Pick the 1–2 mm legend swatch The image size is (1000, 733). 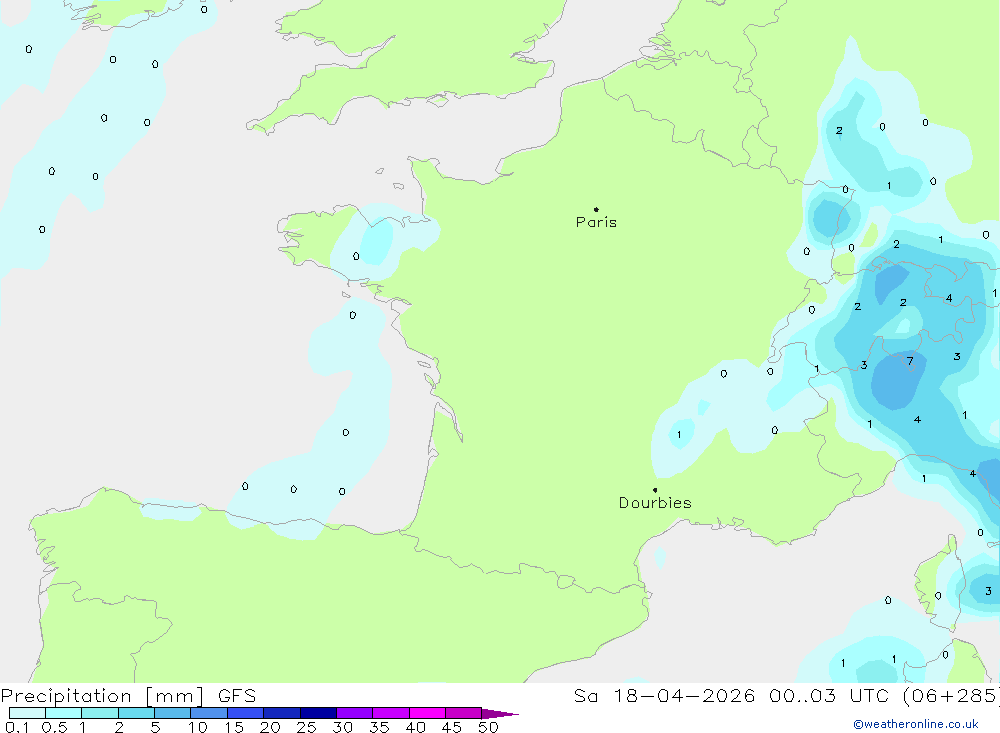click(100, 713)
